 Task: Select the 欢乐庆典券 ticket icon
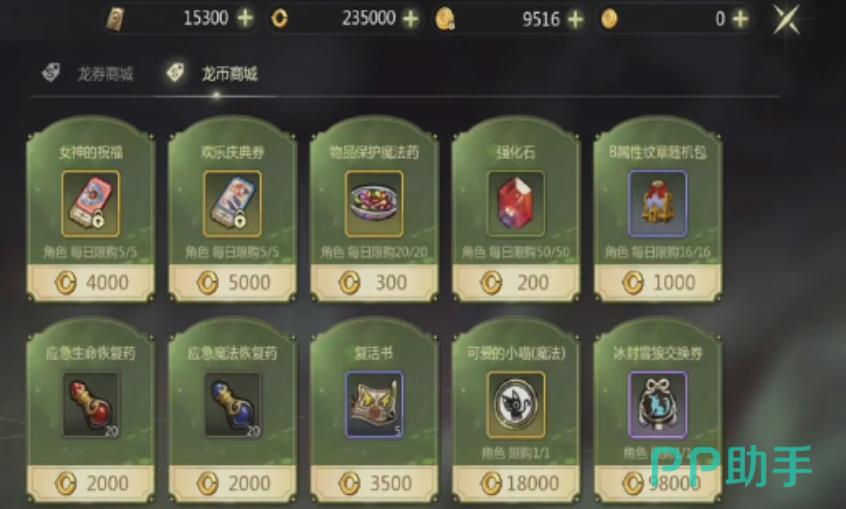(233, 204)
